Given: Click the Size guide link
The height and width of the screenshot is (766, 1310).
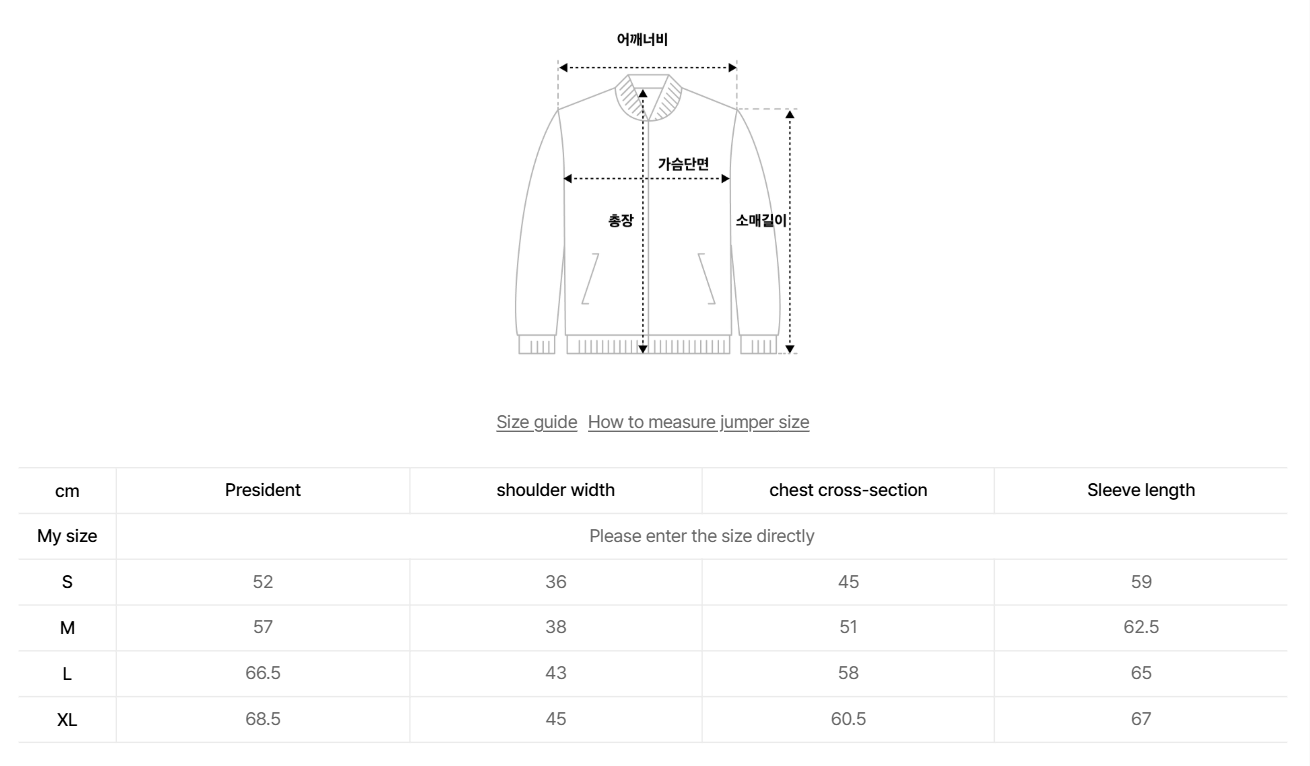Looking at the screenshot, I should (x=536, y=422).
